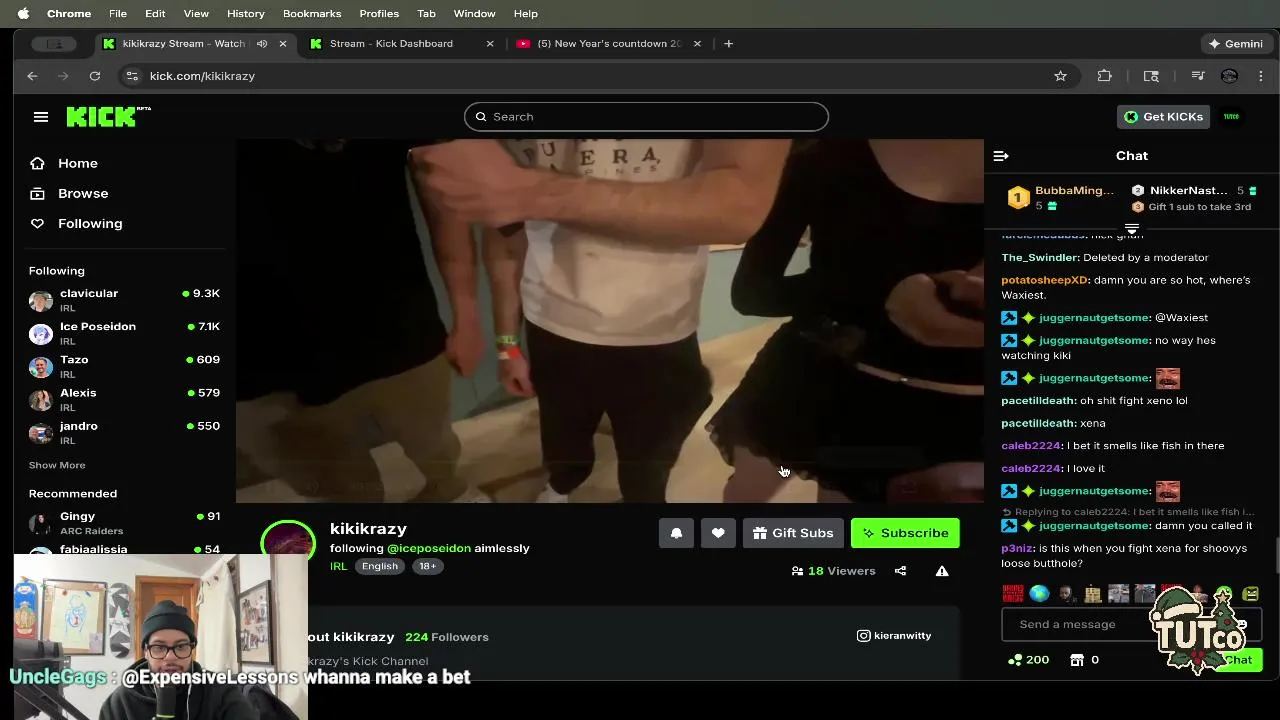Screen dimensions: 1280x720
Task: Open the Chrome extensions puzzle icon
Action: [1105, 76]
